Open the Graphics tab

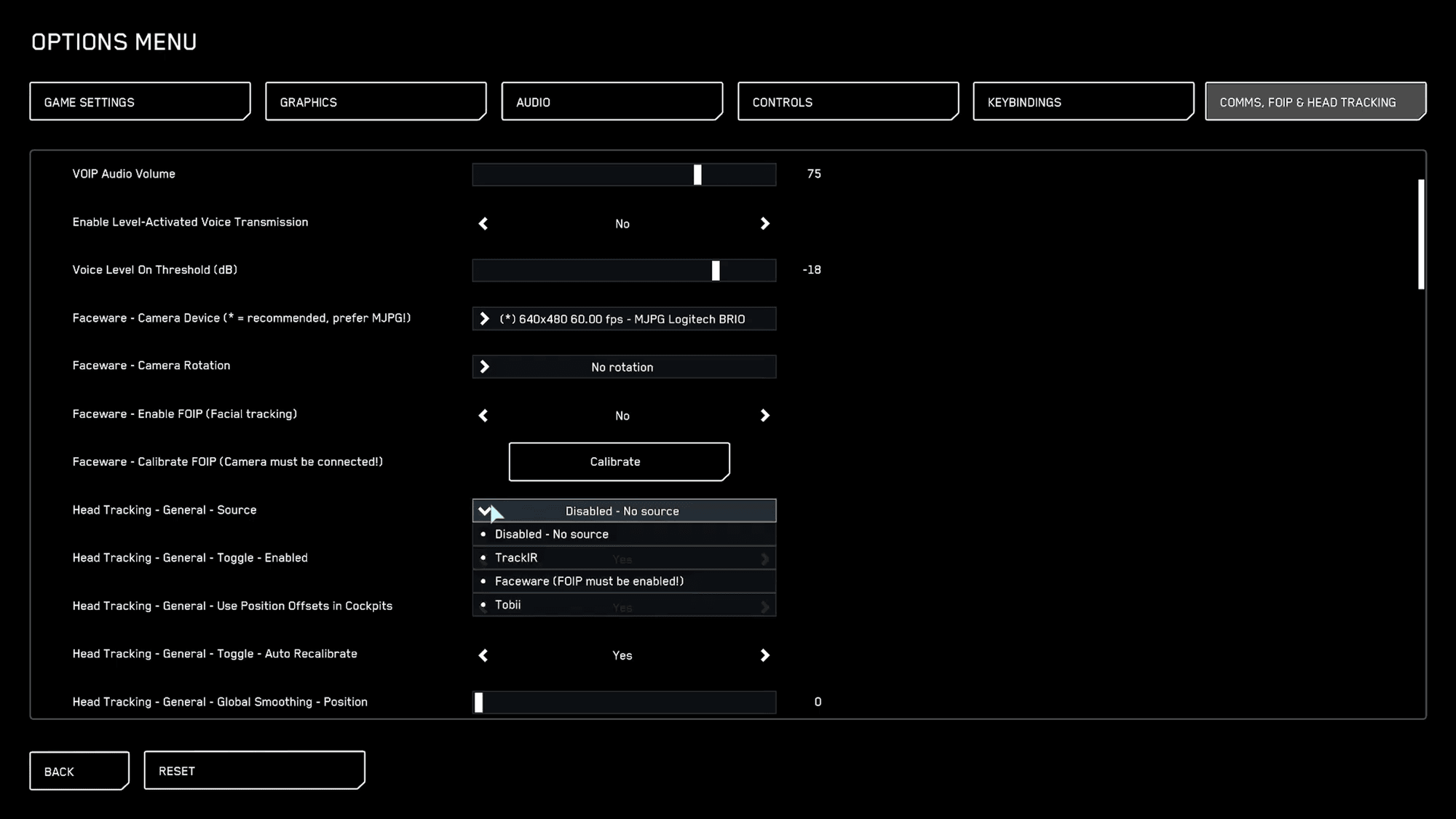[376, 101]
